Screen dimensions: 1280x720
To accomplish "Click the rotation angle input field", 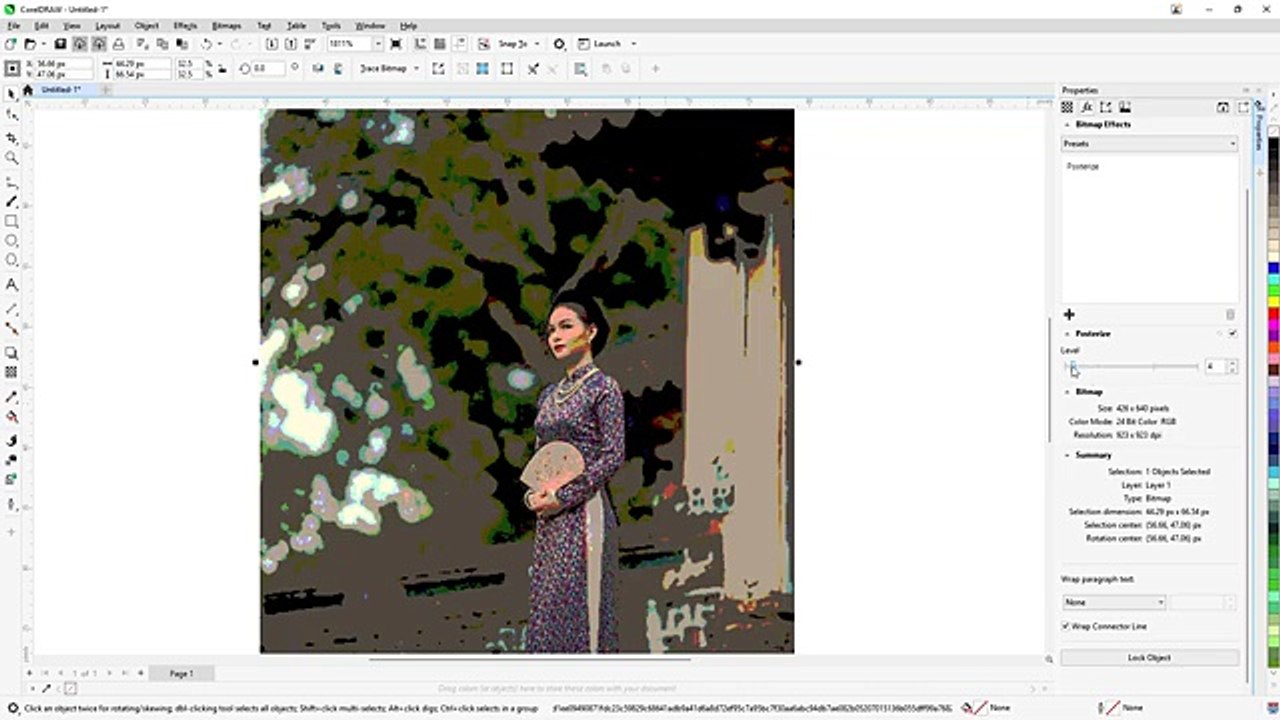I will pyautogui.click(x=270, y=69).
